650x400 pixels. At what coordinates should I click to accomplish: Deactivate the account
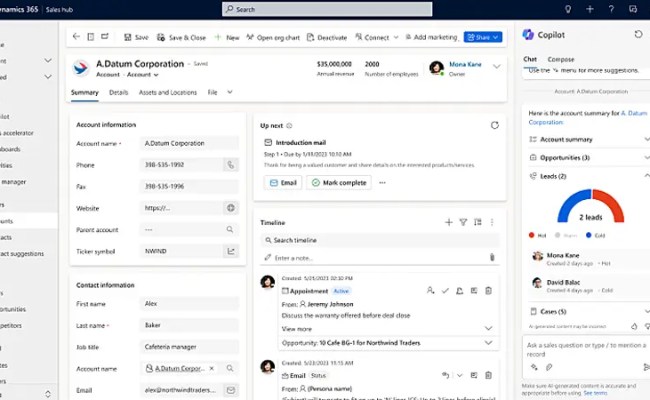[327, 37]
